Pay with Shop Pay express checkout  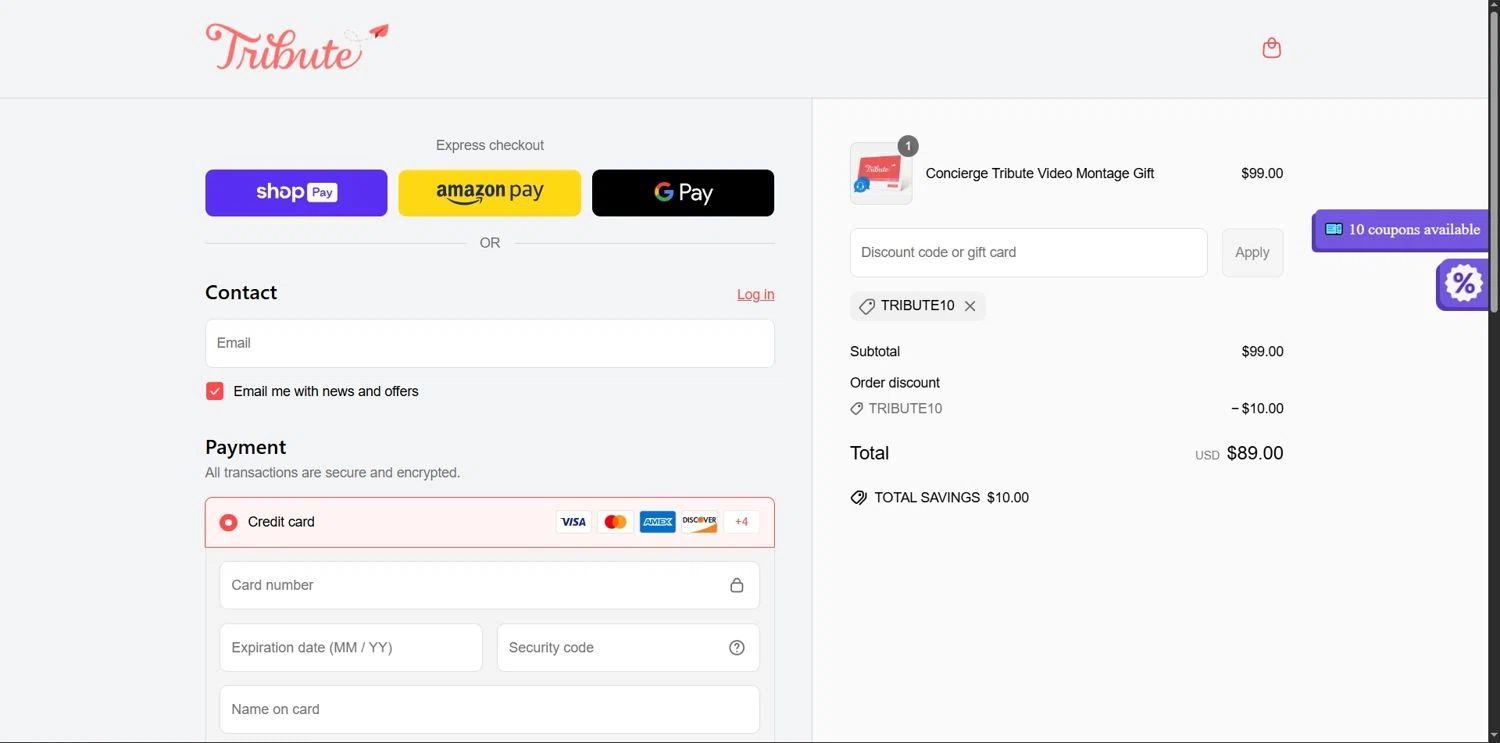296,193
